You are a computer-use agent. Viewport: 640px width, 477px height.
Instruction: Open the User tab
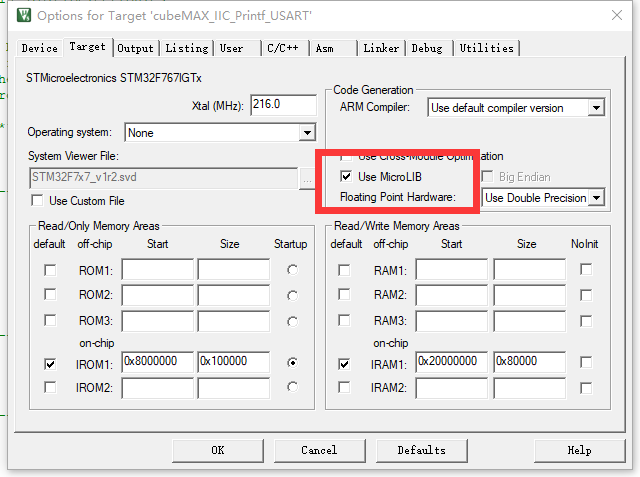[x=237, y=48]
